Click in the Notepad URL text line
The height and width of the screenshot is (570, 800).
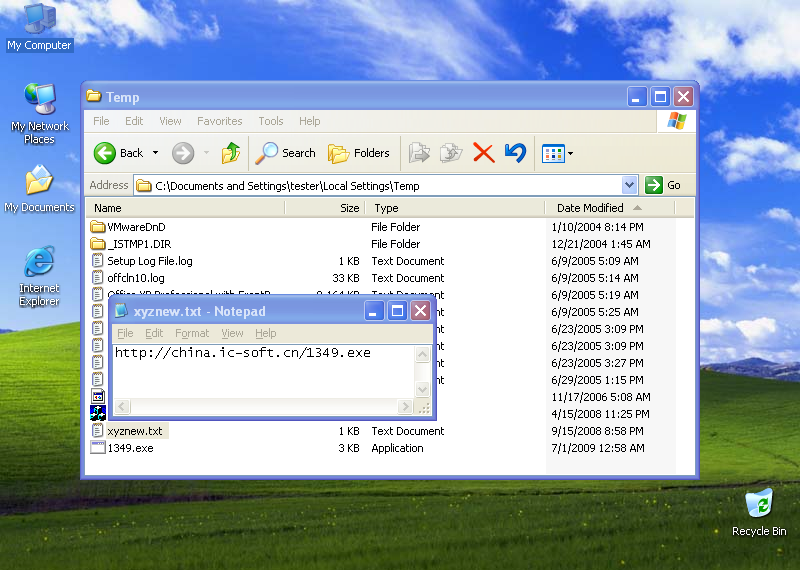coord(243,353)
